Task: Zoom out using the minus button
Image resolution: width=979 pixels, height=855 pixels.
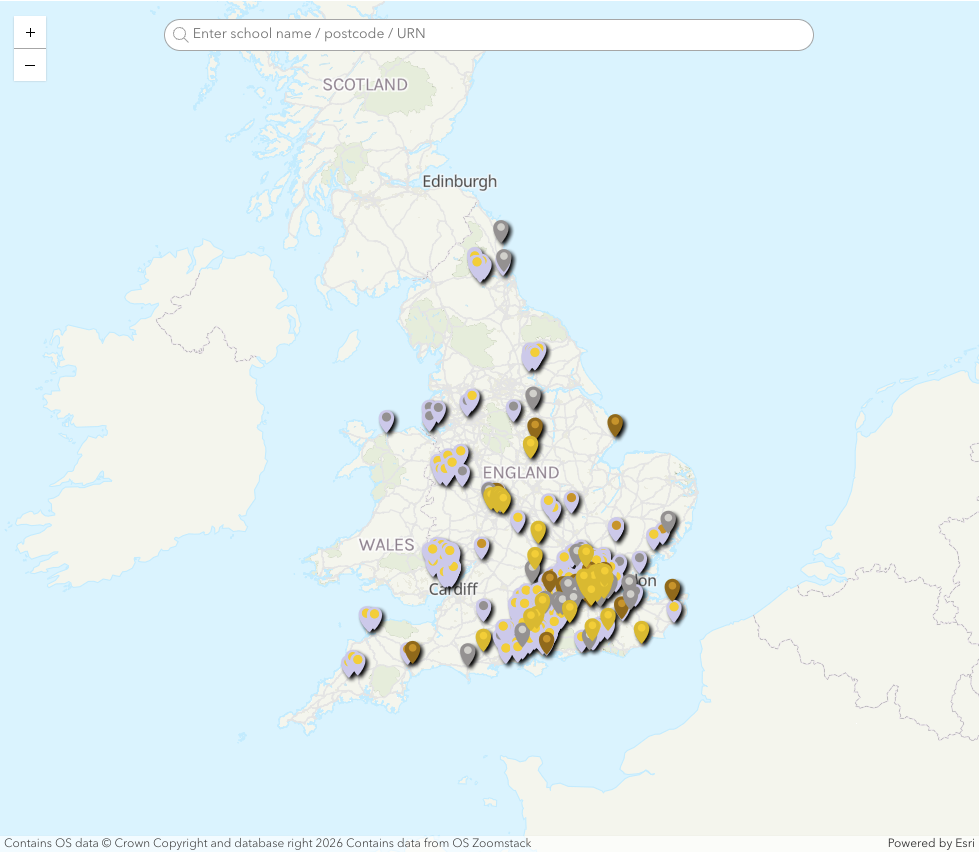Action: click(29, 65)
